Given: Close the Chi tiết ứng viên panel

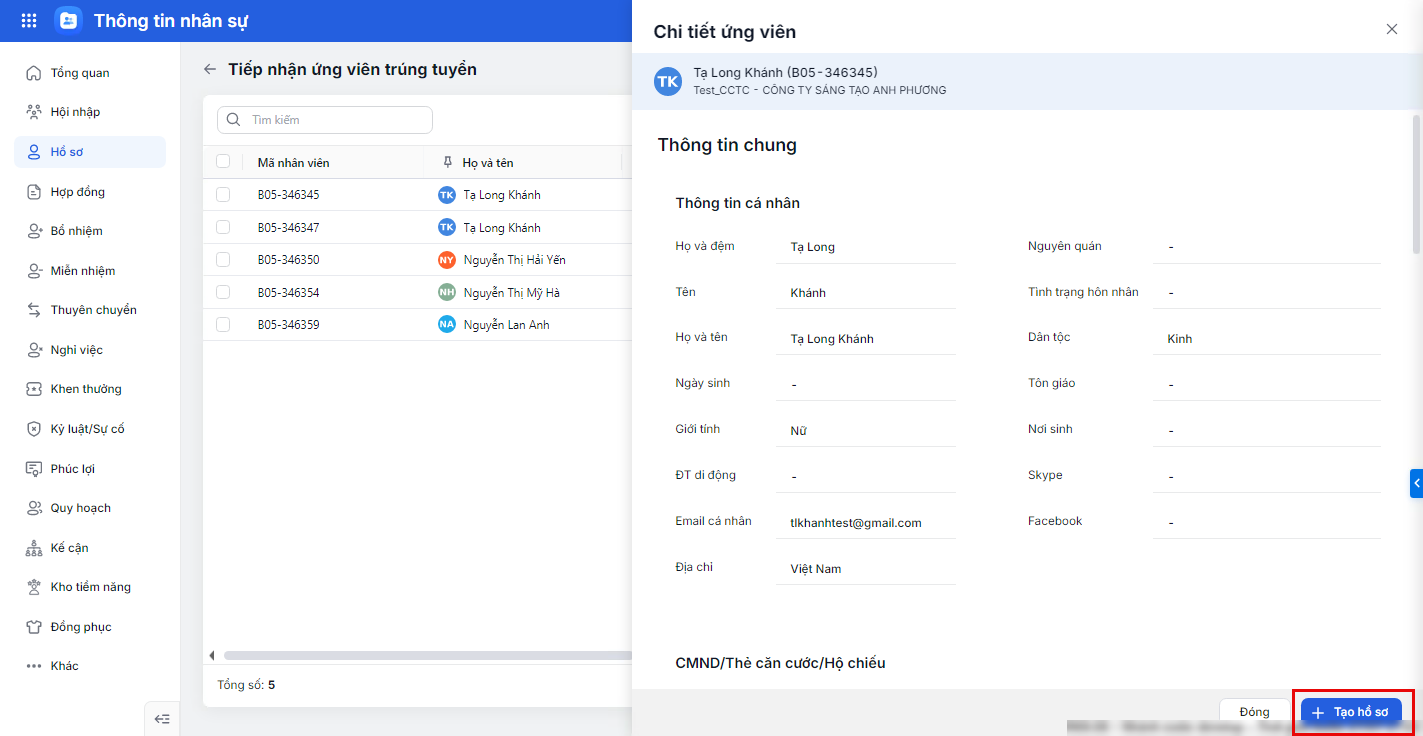Looking at the screenshot, I should pyautogui.click(x=1392, y=29).
